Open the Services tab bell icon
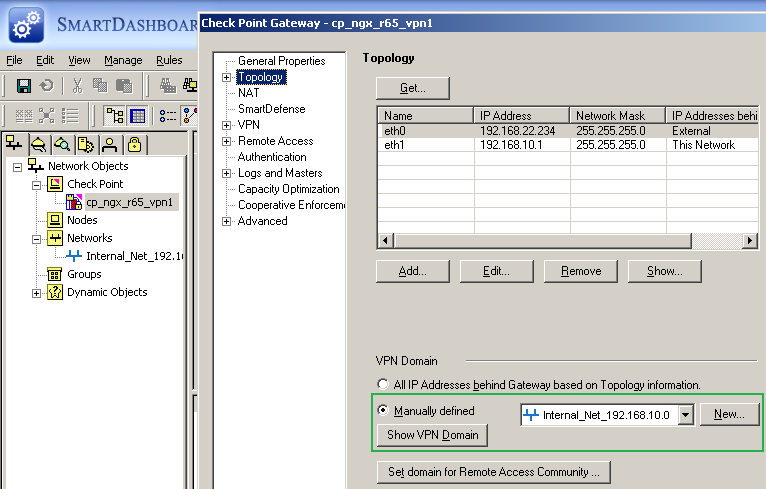This screenshot has width=766, height=489. coord(38,145)
